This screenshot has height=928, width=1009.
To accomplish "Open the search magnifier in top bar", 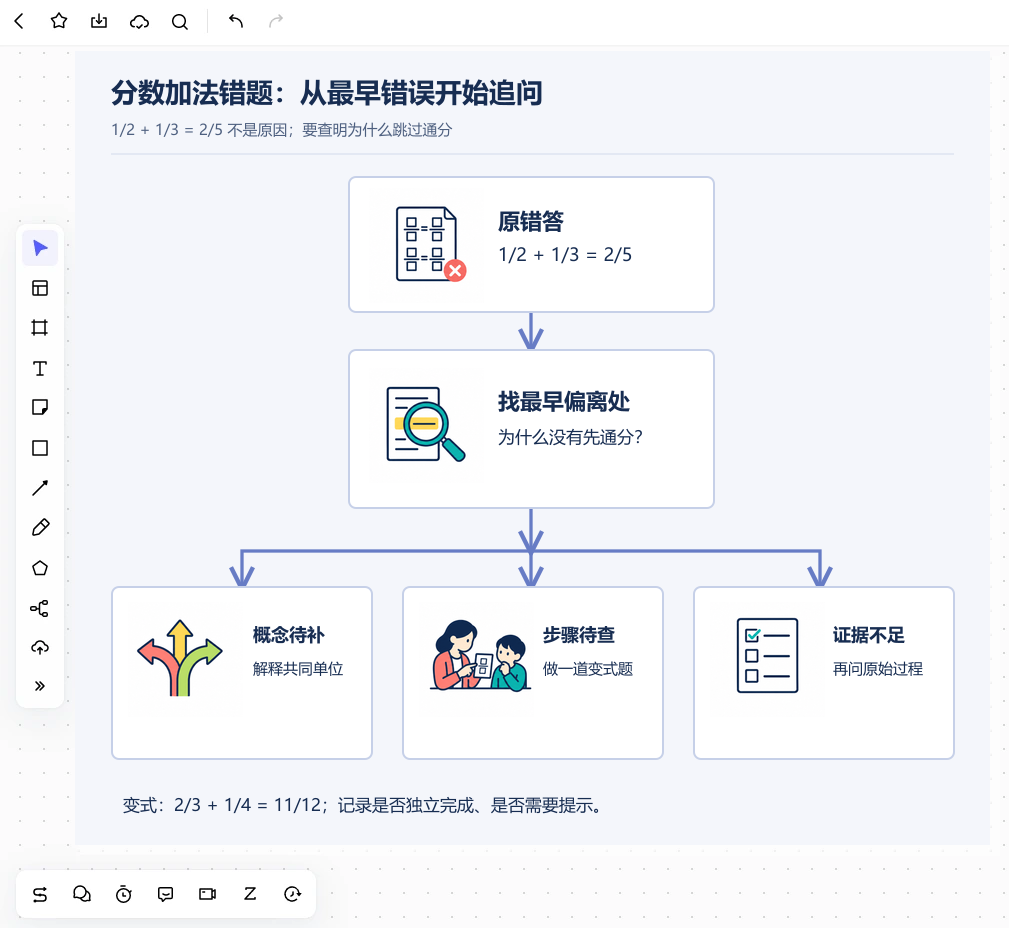I will point(180,22).
